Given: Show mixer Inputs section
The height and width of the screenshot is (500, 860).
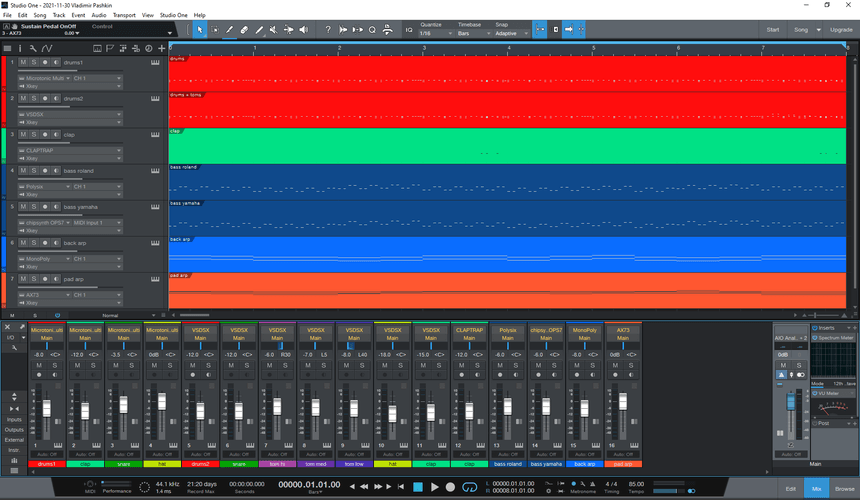Looking at the screenshot, I should 14,419.
